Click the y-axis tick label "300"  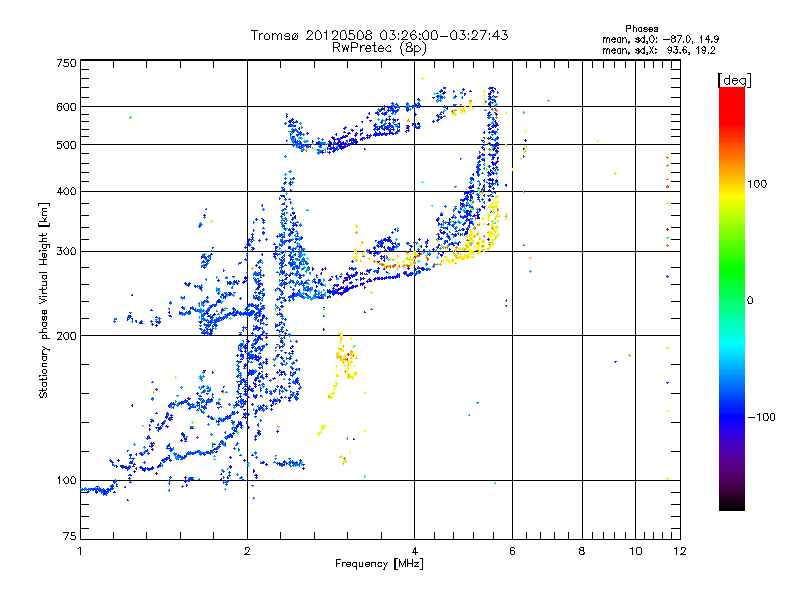[x=66, y=252]
